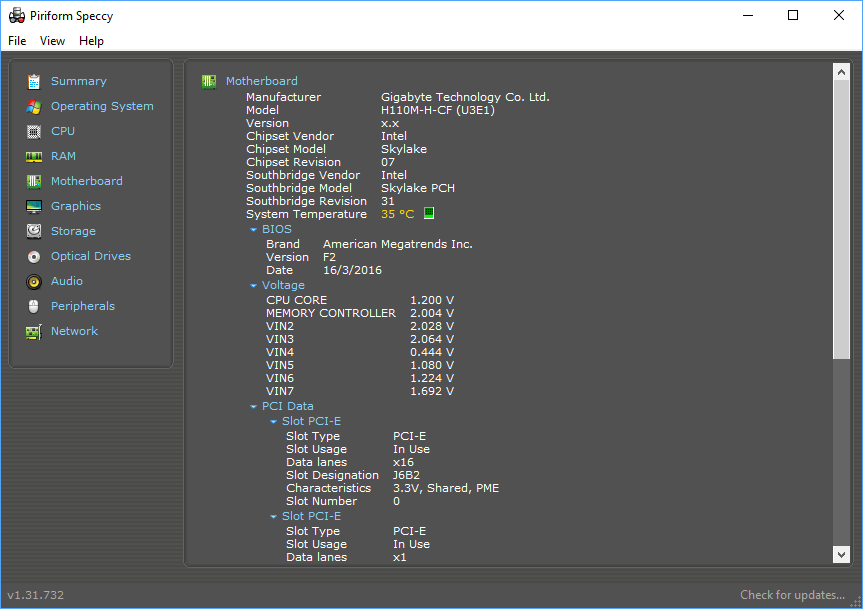Click Slot Designation J6B2 value
This screenshot has width=863, height=609.
pyautogui.click(x=406, y=475)
